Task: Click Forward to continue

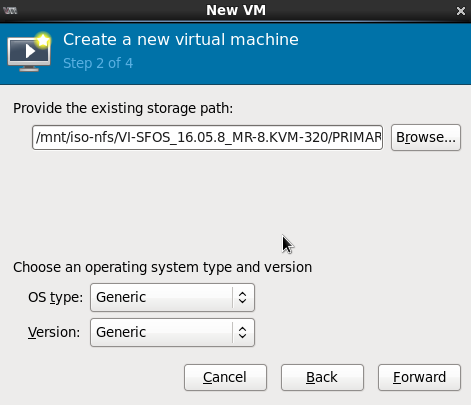Action: (419, 377)
